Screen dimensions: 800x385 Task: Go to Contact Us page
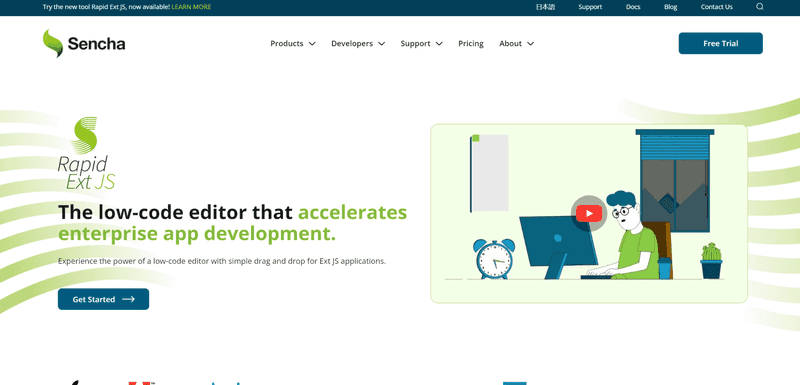716,7
